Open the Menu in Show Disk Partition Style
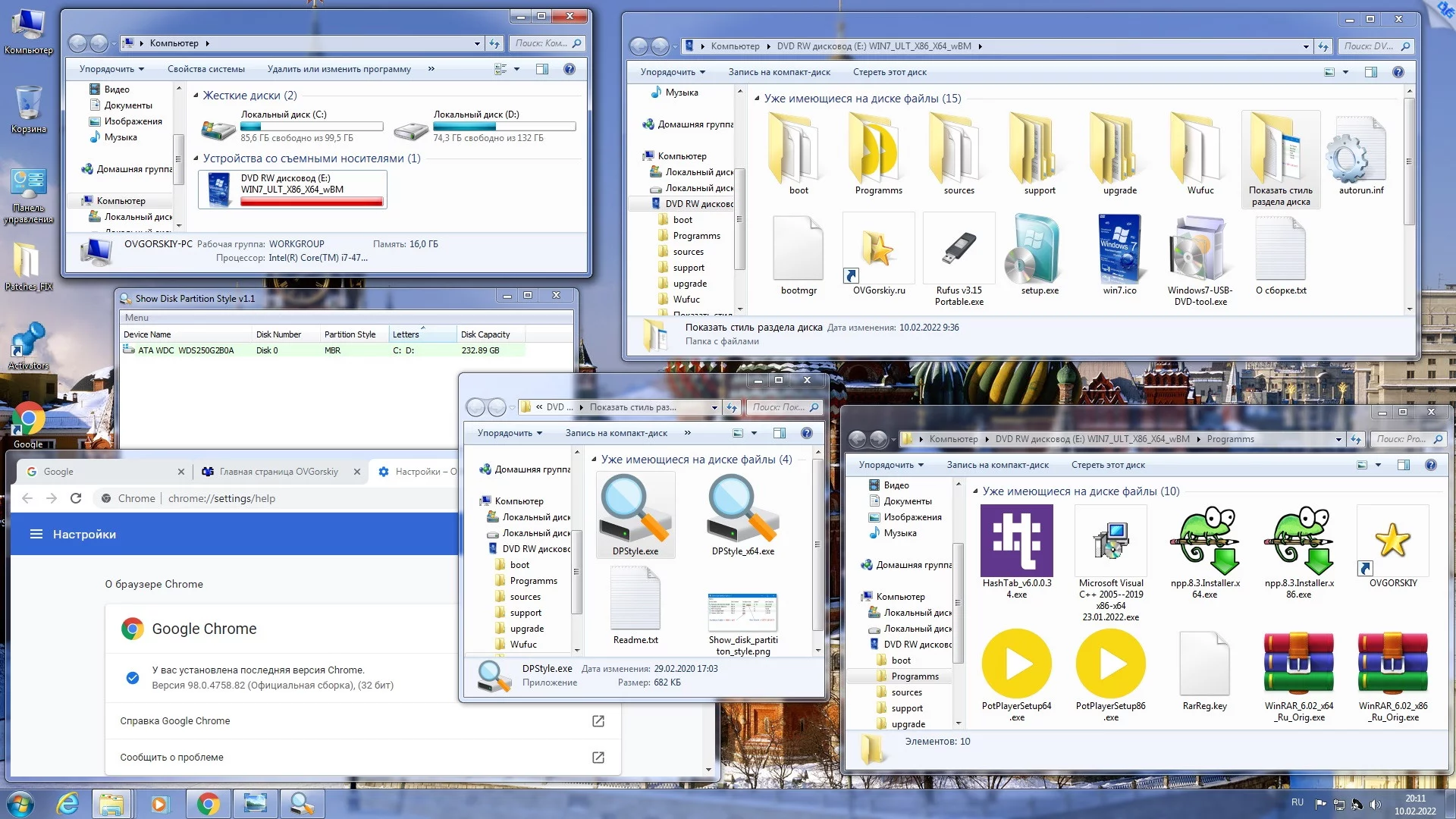The height and width of the screenshot is (819, 1456). tap(136, 318)
